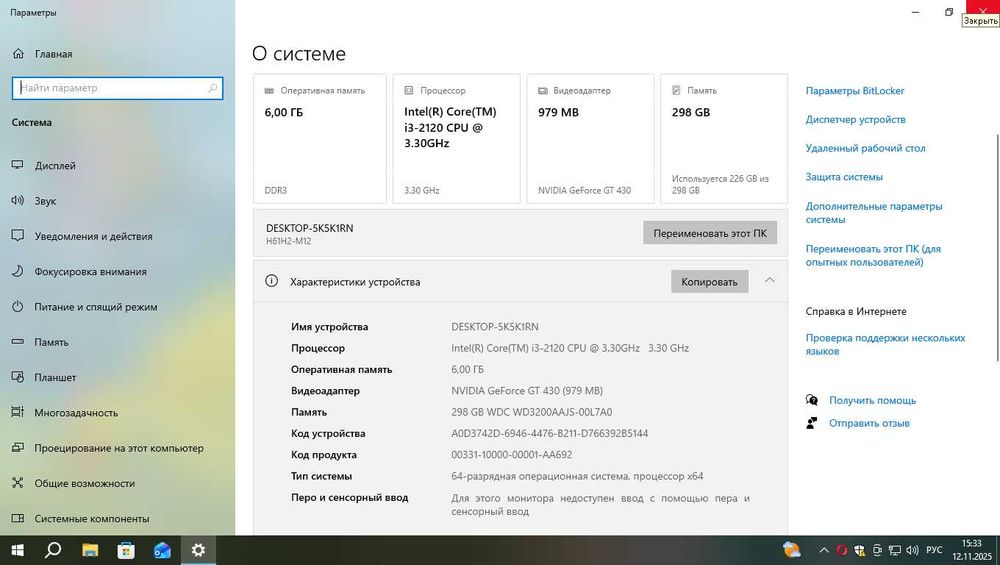Collapse Характеристики устройства section chevron

click(x=770, y=281)
